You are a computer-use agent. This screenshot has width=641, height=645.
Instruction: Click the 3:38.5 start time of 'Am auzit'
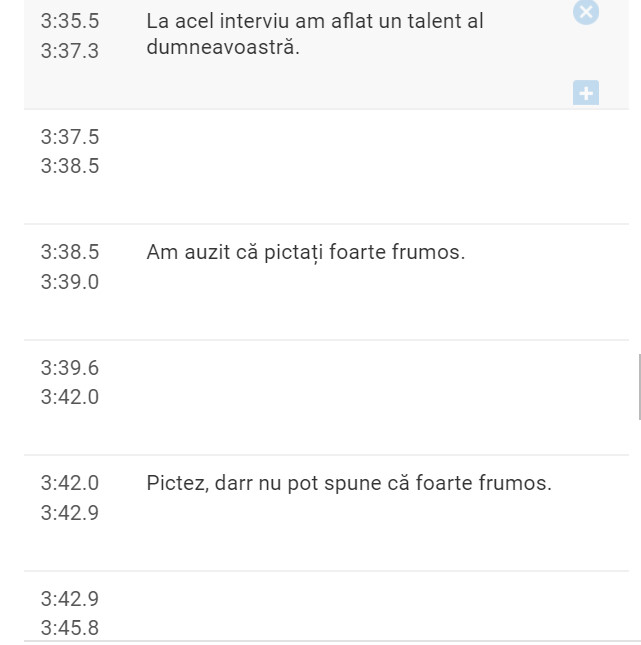70,252
